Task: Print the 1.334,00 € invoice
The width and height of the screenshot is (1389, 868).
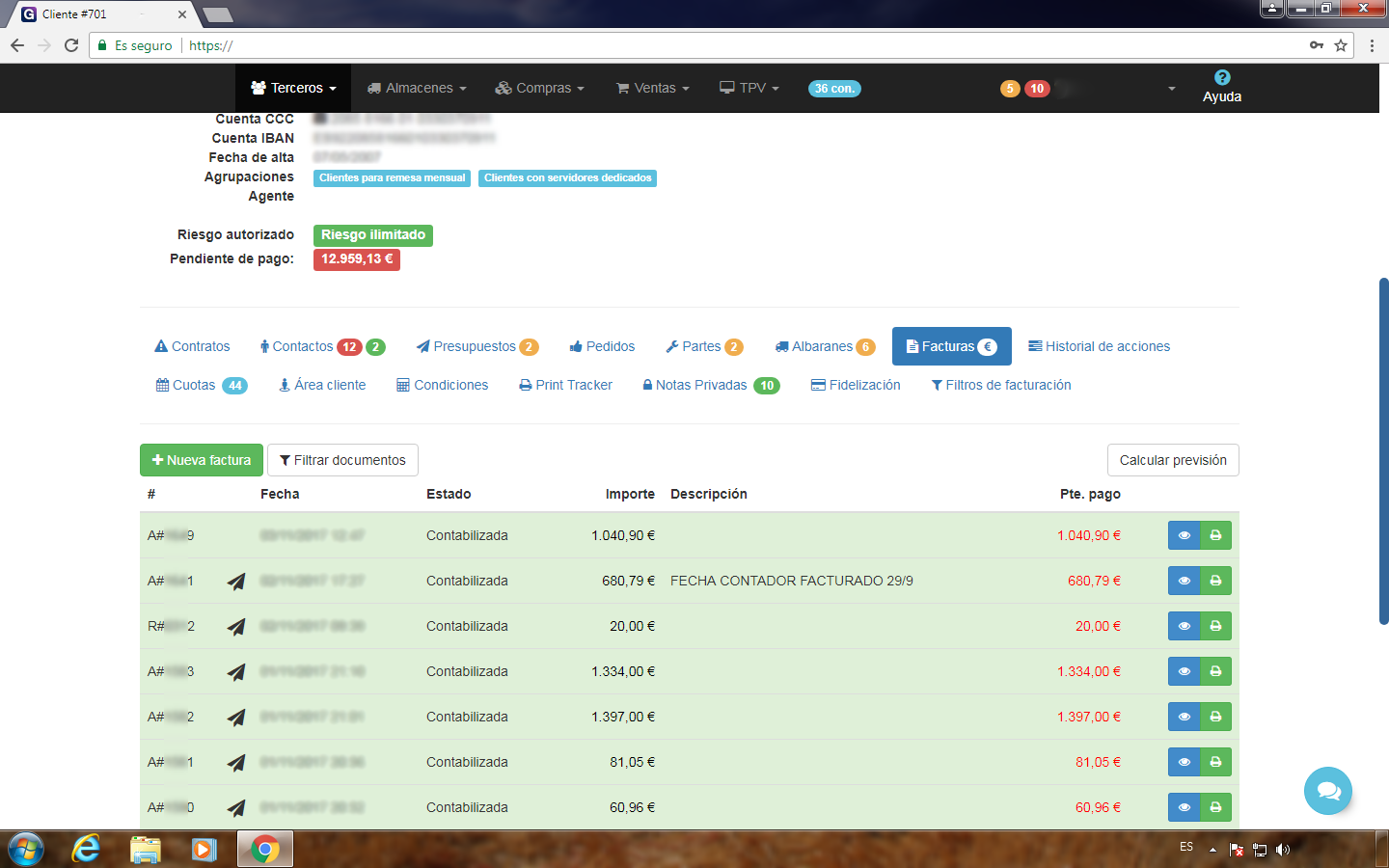Action: (x=1215, y=671)
